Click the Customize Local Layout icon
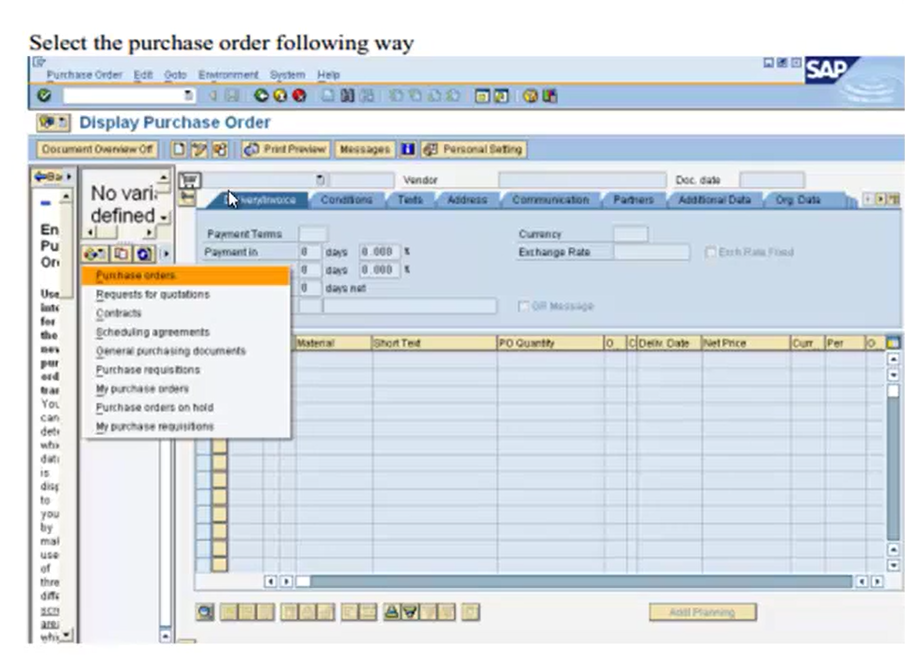Image resolution: width=905 pixels, height=669 pixels. [x=549, y=96]
